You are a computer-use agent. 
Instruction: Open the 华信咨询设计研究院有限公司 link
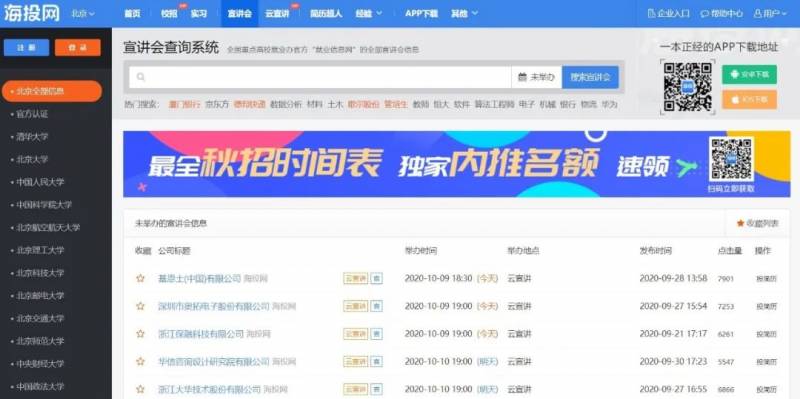(x=213, y=361)
